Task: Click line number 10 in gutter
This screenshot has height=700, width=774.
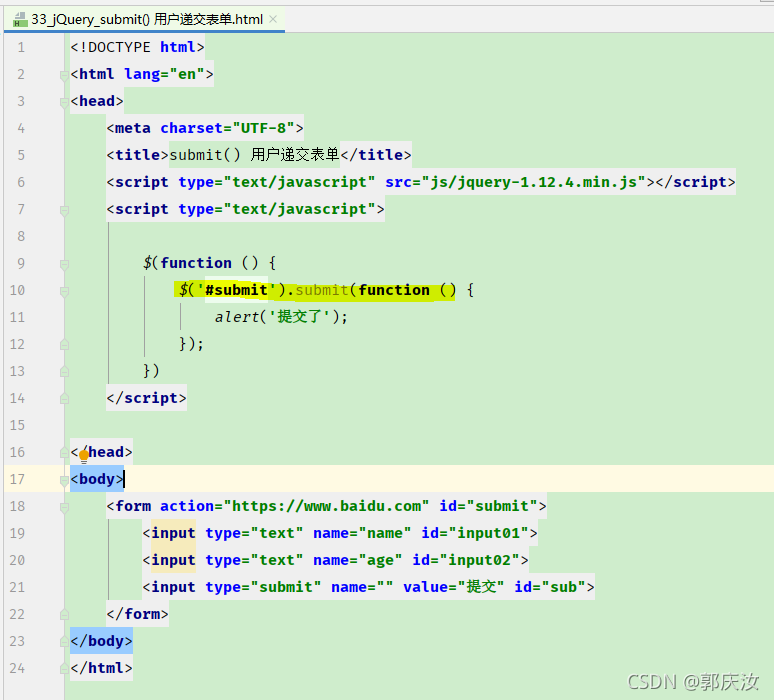Action: (17, 290)
